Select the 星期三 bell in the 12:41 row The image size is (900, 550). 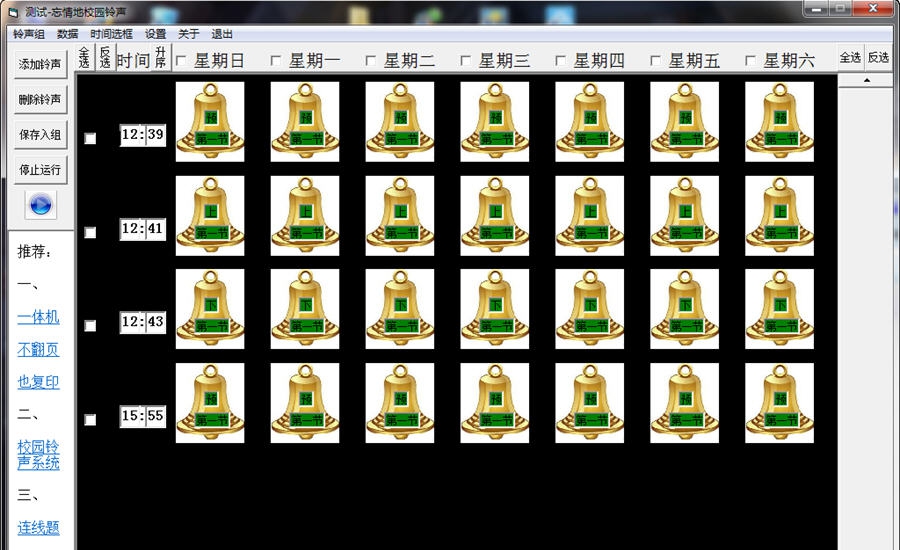click(495, 216)
